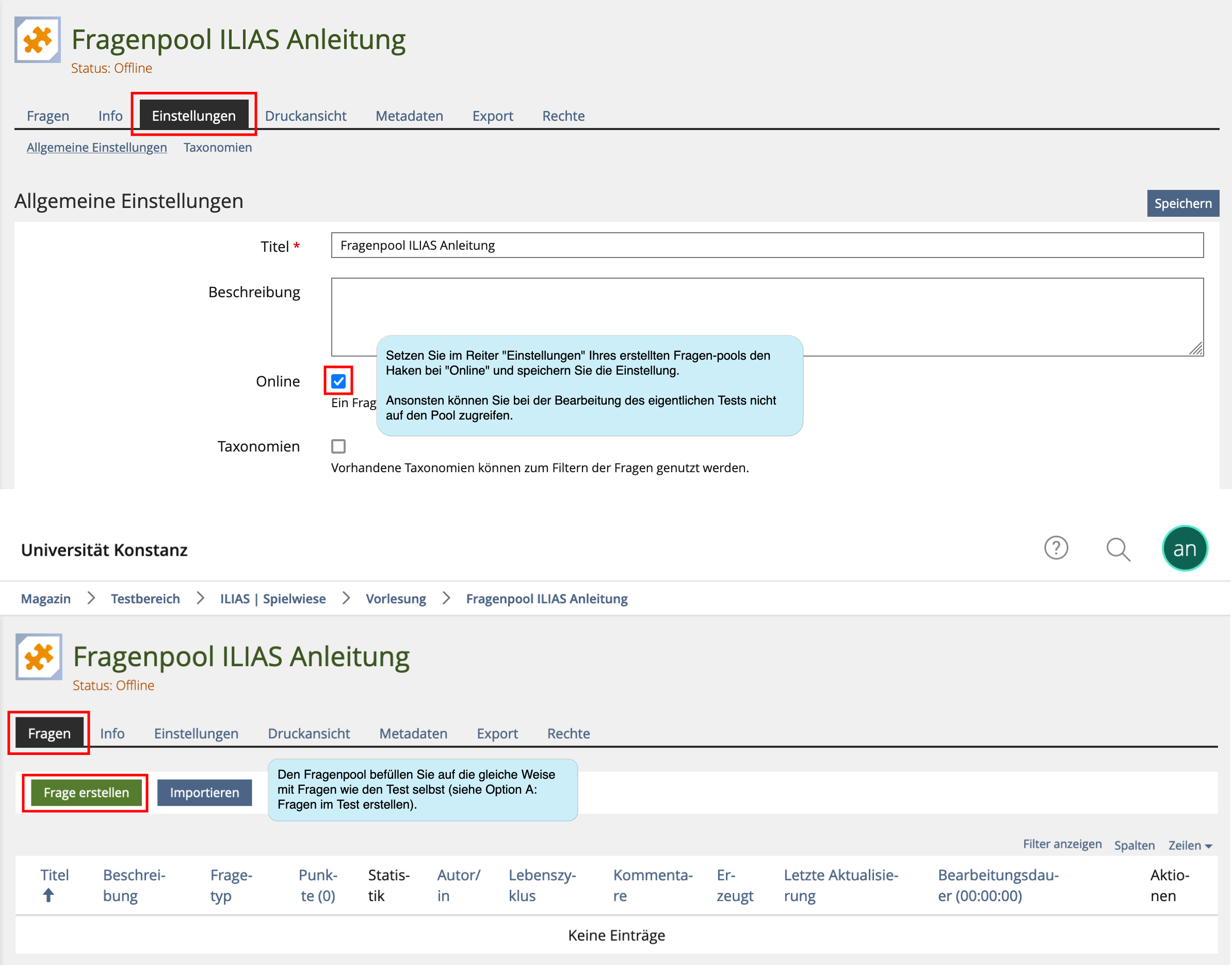Sort by Titel column header
Viewport: 1232px width, 965px height.
(x=55, y=875)
